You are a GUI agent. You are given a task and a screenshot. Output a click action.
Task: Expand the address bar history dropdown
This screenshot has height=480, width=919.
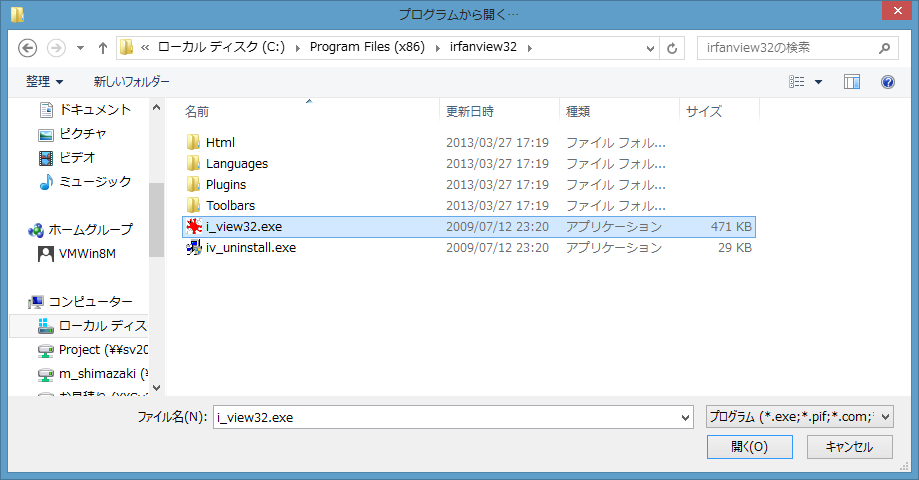[650, 48]
